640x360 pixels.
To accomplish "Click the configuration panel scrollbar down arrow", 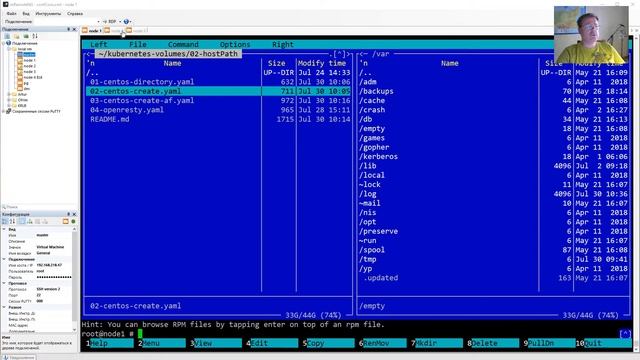I will (74, 329).
